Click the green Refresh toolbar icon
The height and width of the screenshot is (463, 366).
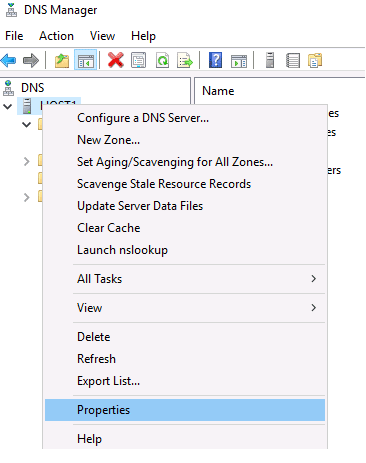[x=162, y=61]
